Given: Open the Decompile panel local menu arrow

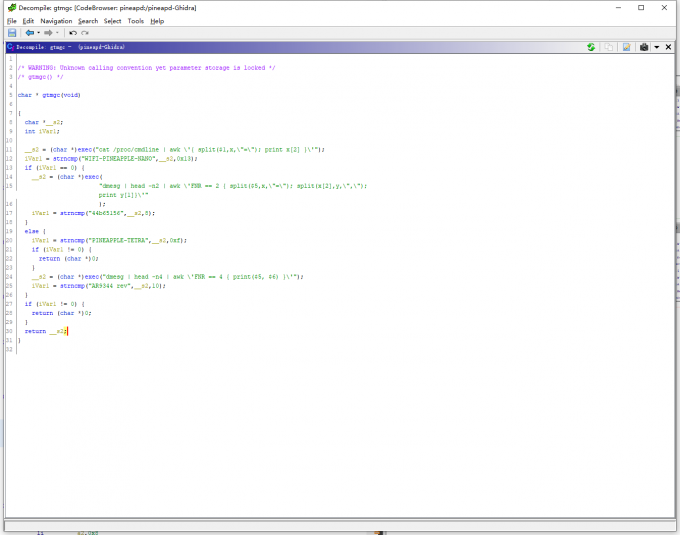Looking at the screenshot, I should point(657,47).
